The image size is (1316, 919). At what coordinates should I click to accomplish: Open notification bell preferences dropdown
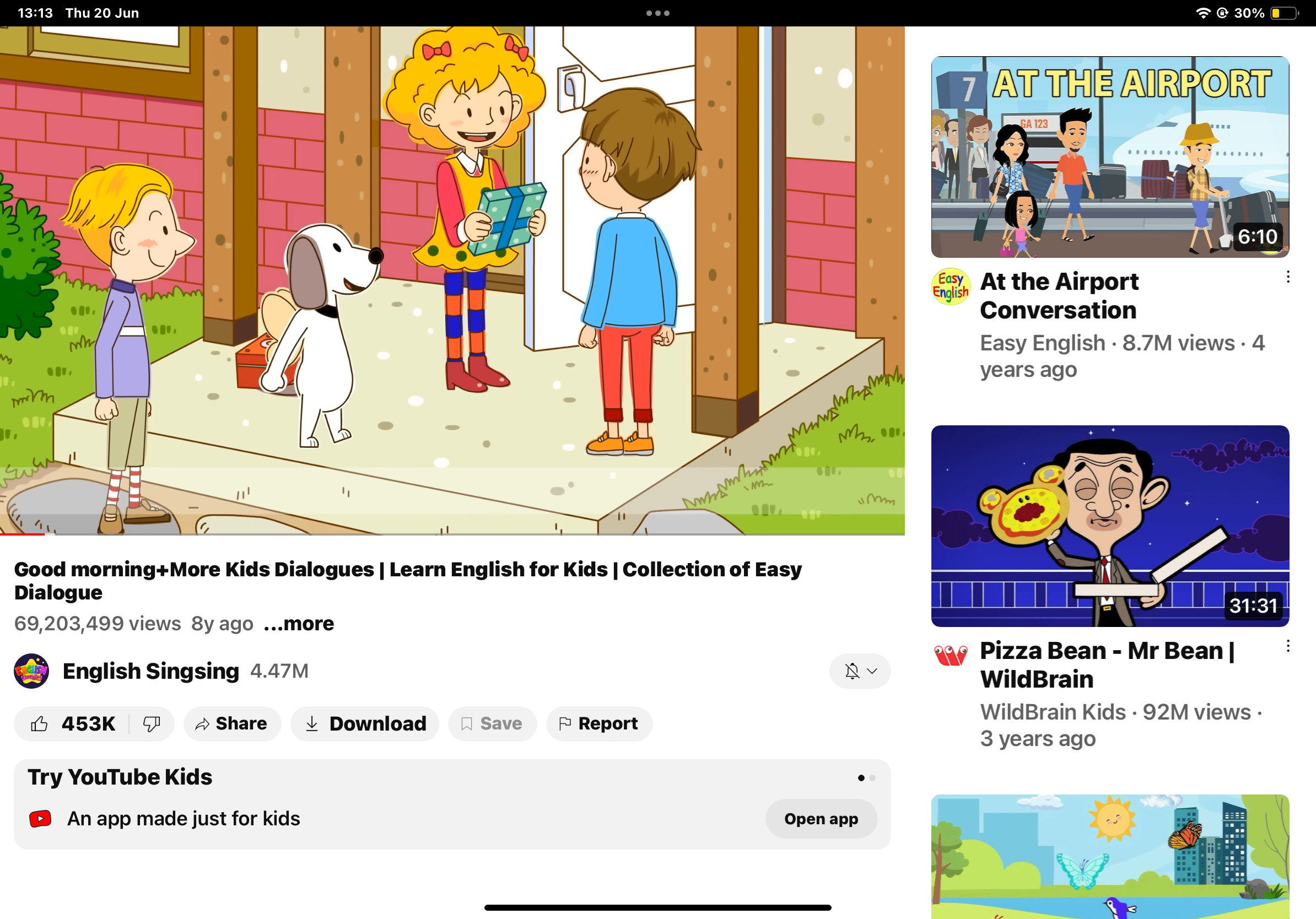(860, 671)
